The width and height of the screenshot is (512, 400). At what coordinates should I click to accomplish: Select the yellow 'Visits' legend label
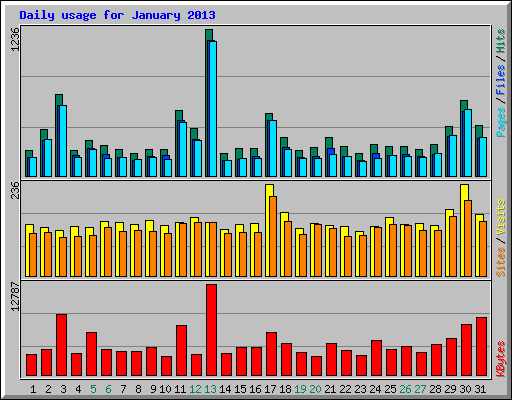click(x=500, y=217)
